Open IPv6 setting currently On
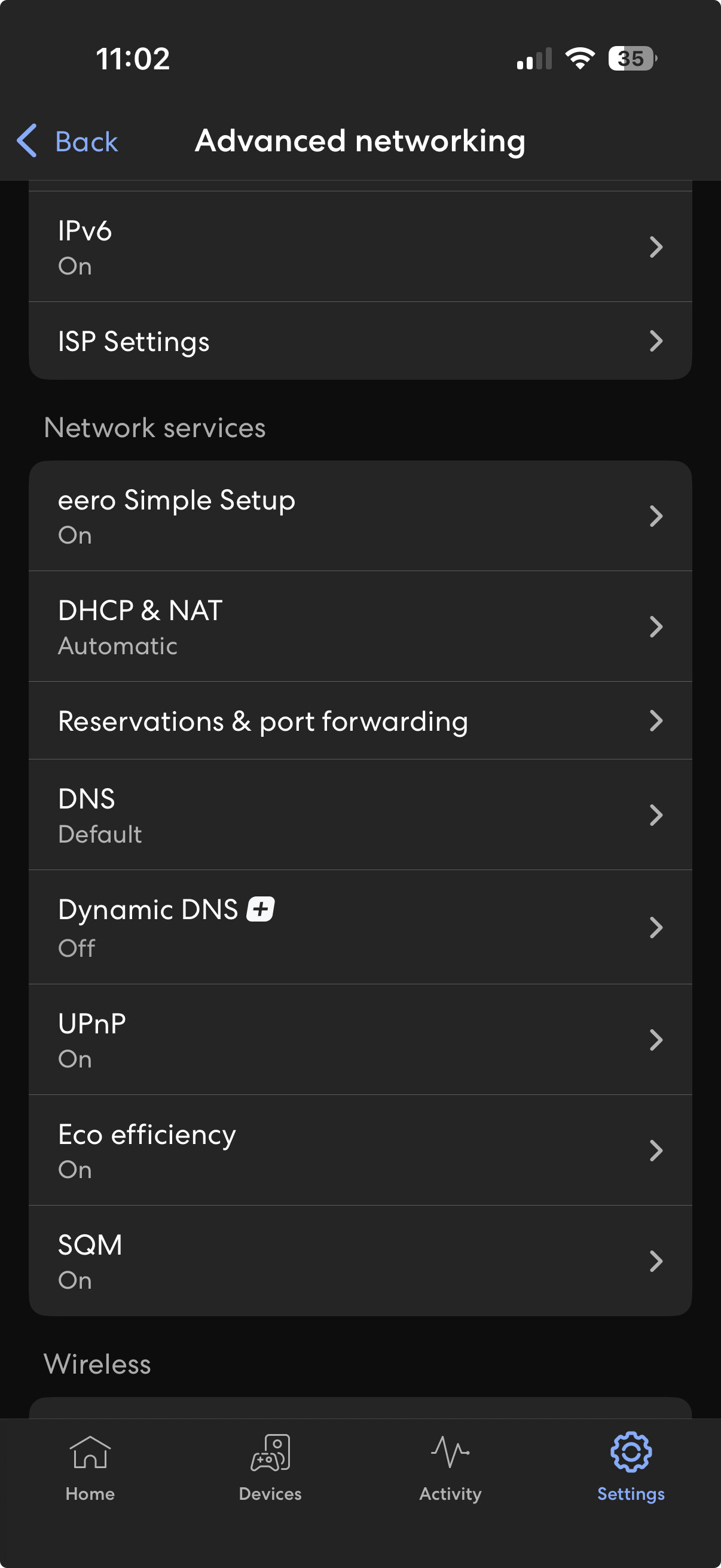The height and width of the screenshot is (1568, 721). click(360, 246)
